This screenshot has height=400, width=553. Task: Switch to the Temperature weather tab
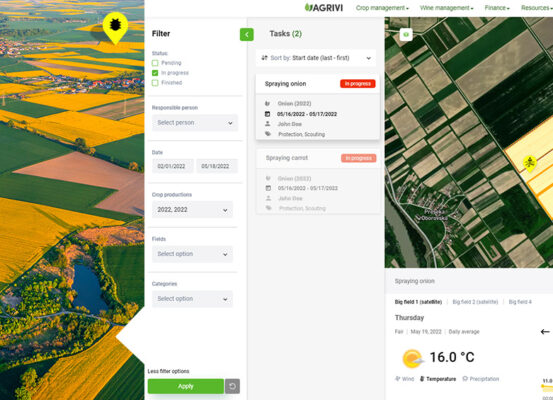(x=438, y=379)
